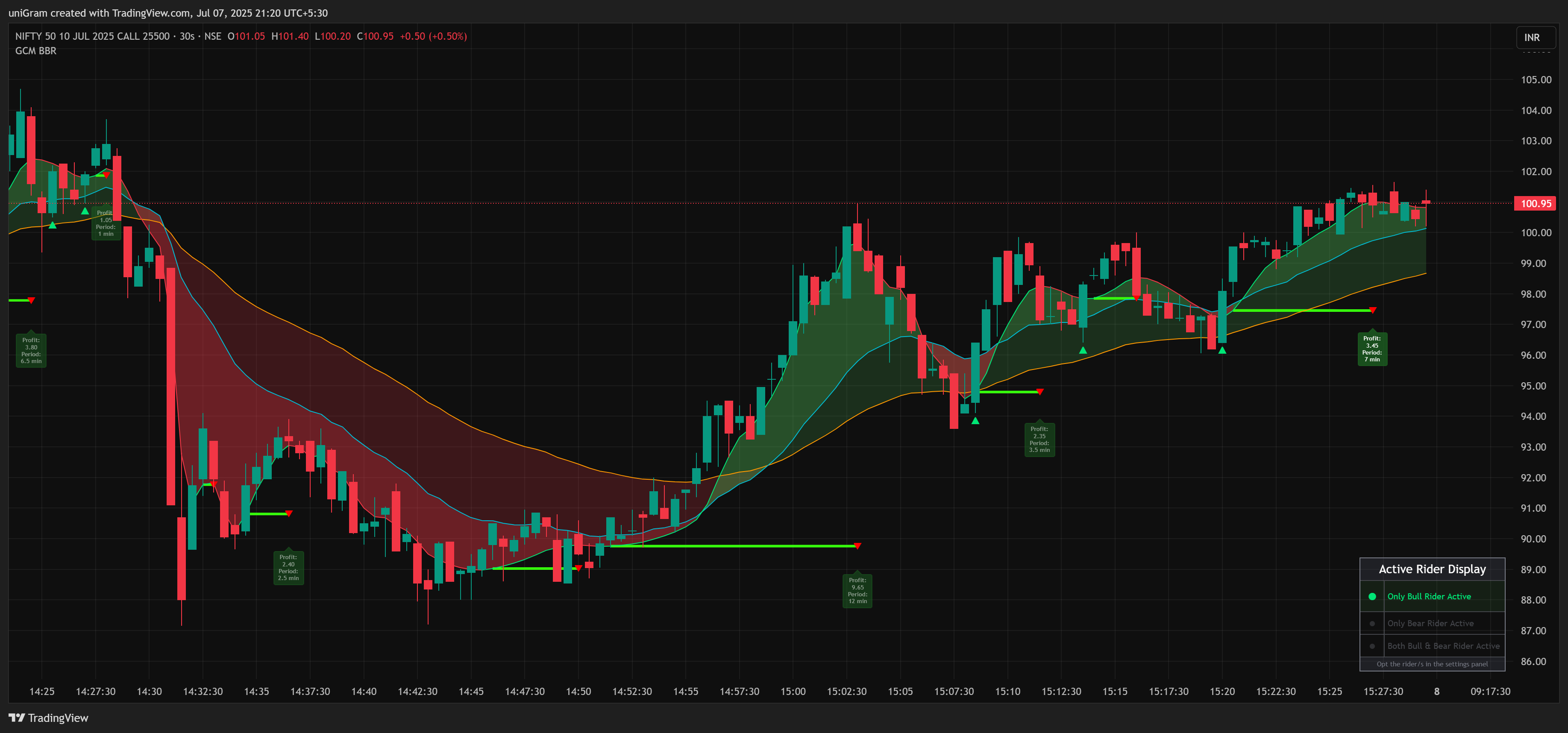Click the 86.00 price scale label
Viewport: 1568px width, 733px height.
coord(1533,661)
